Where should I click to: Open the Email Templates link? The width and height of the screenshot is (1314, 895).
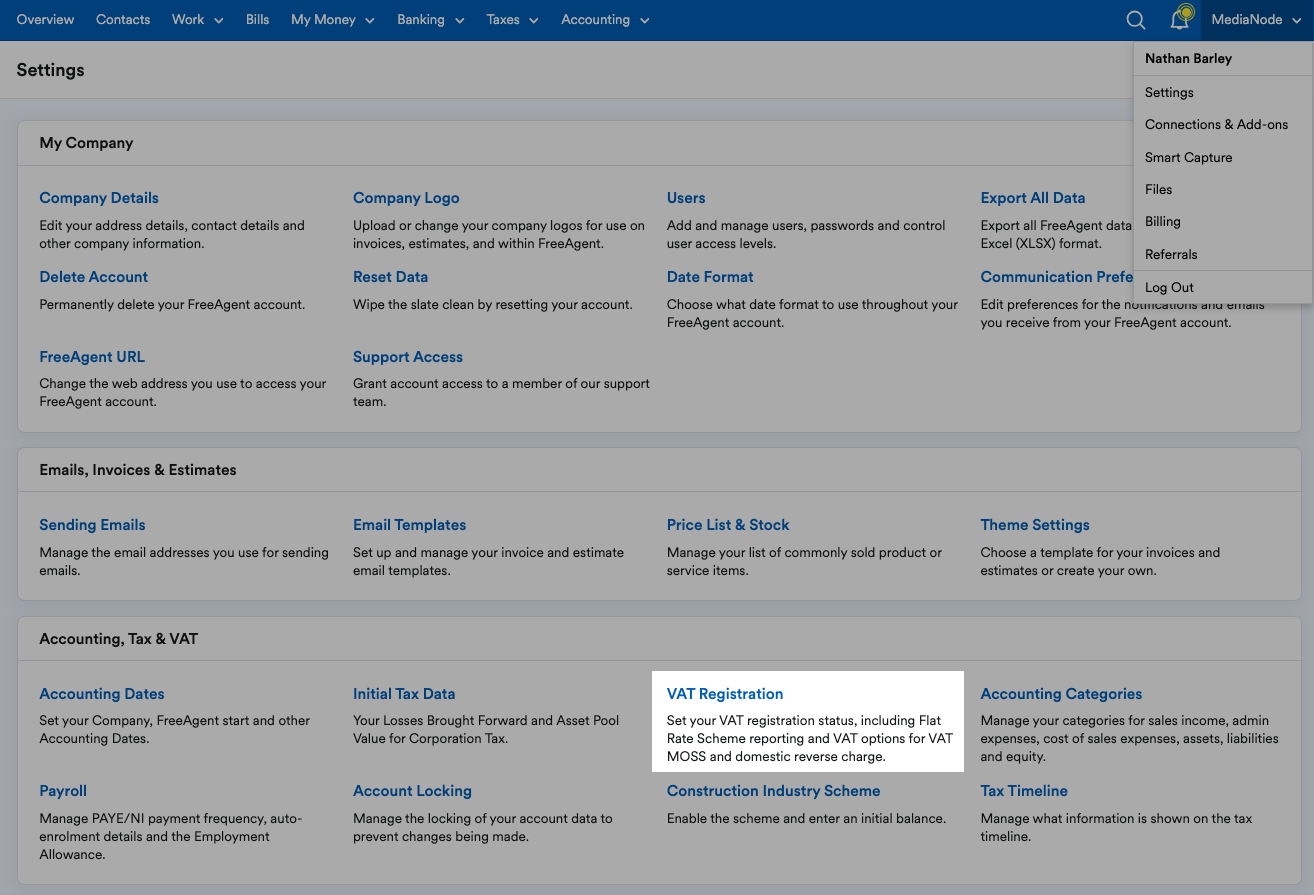[409, 525]
